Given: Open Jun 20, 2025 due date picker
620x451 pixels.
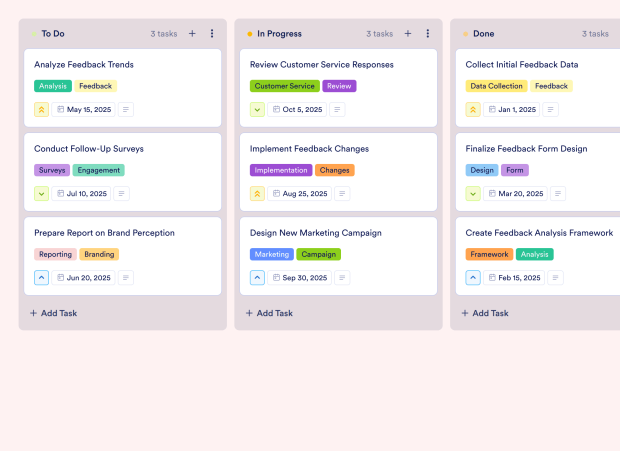Looking at the screenshot, I should pos(83,278).
